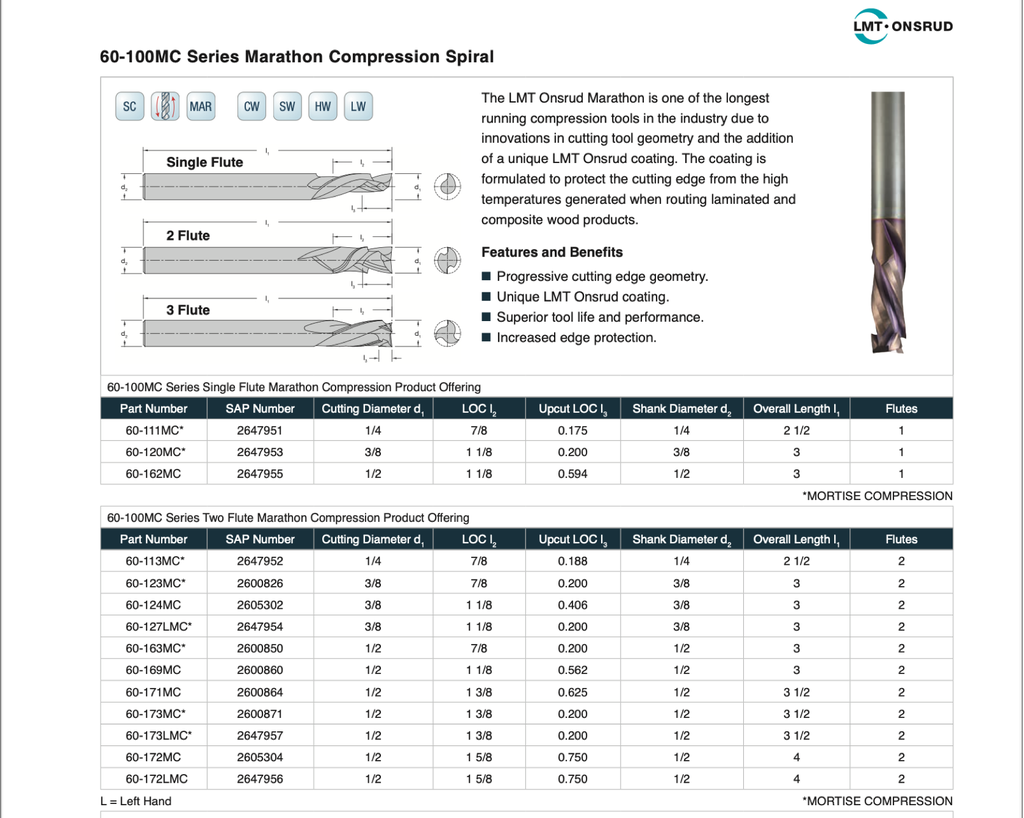Click the router bit product photo
Image resolution: width=1024 pixels, height=818 pixels.
[x=887, y=222]
